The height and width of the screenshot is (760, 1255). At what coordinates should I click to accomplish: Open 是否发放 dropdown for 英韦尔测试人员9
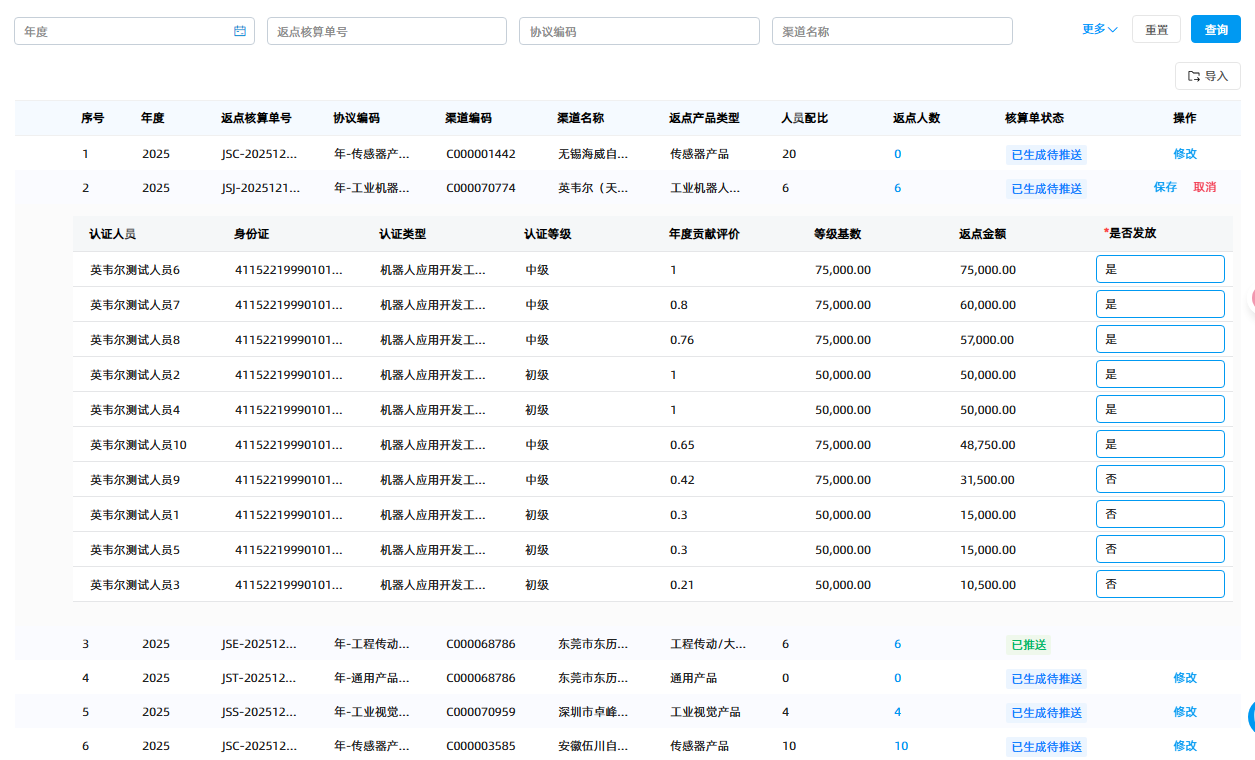point(1160,478)
